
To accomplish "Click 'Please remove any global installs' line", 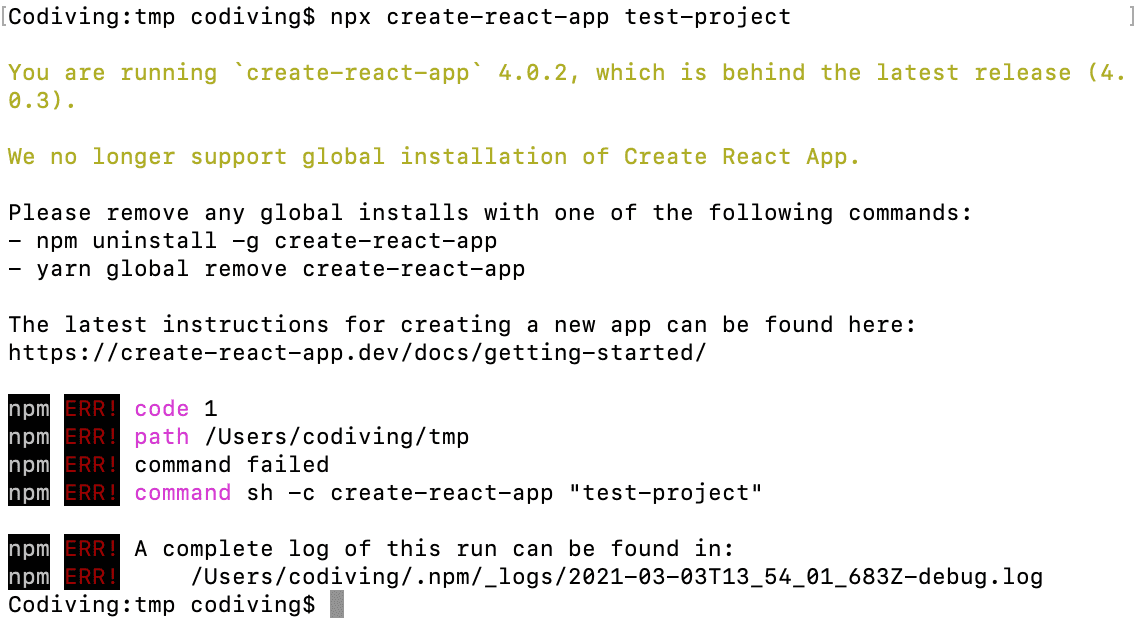I will [x=490, y=213].
